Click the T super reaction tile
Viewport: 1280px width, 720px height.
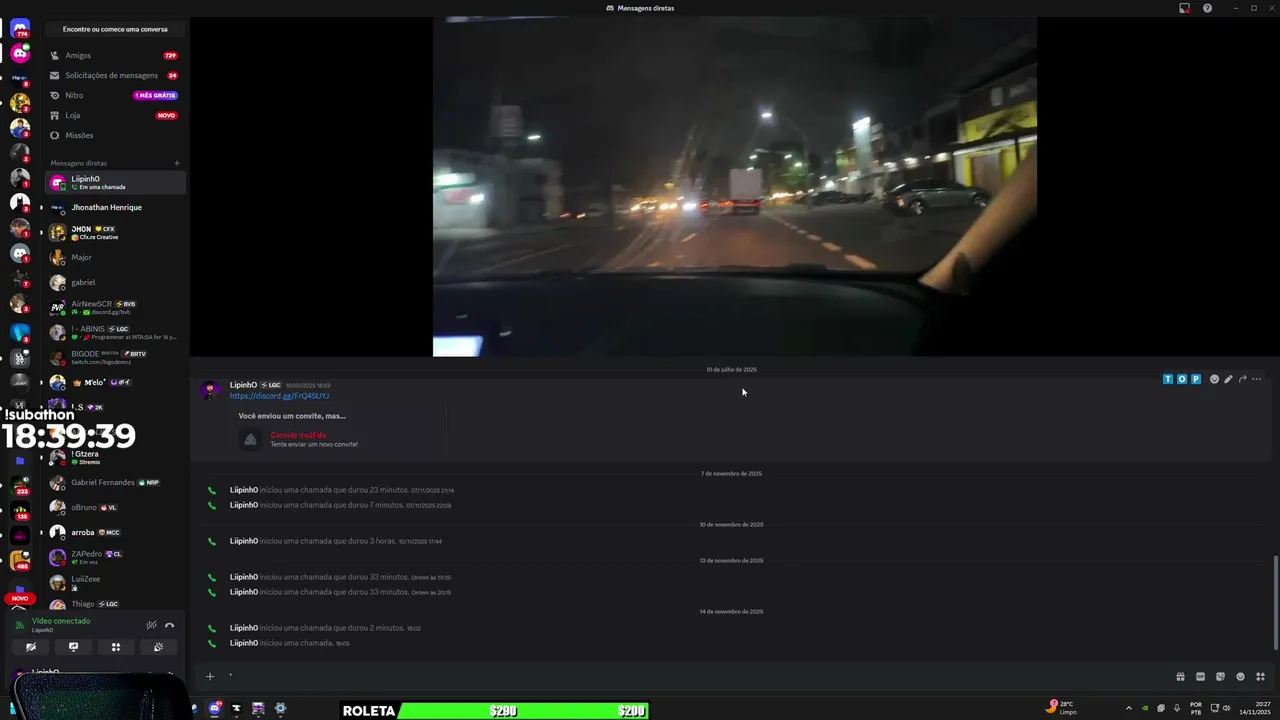click(1168, 379)
